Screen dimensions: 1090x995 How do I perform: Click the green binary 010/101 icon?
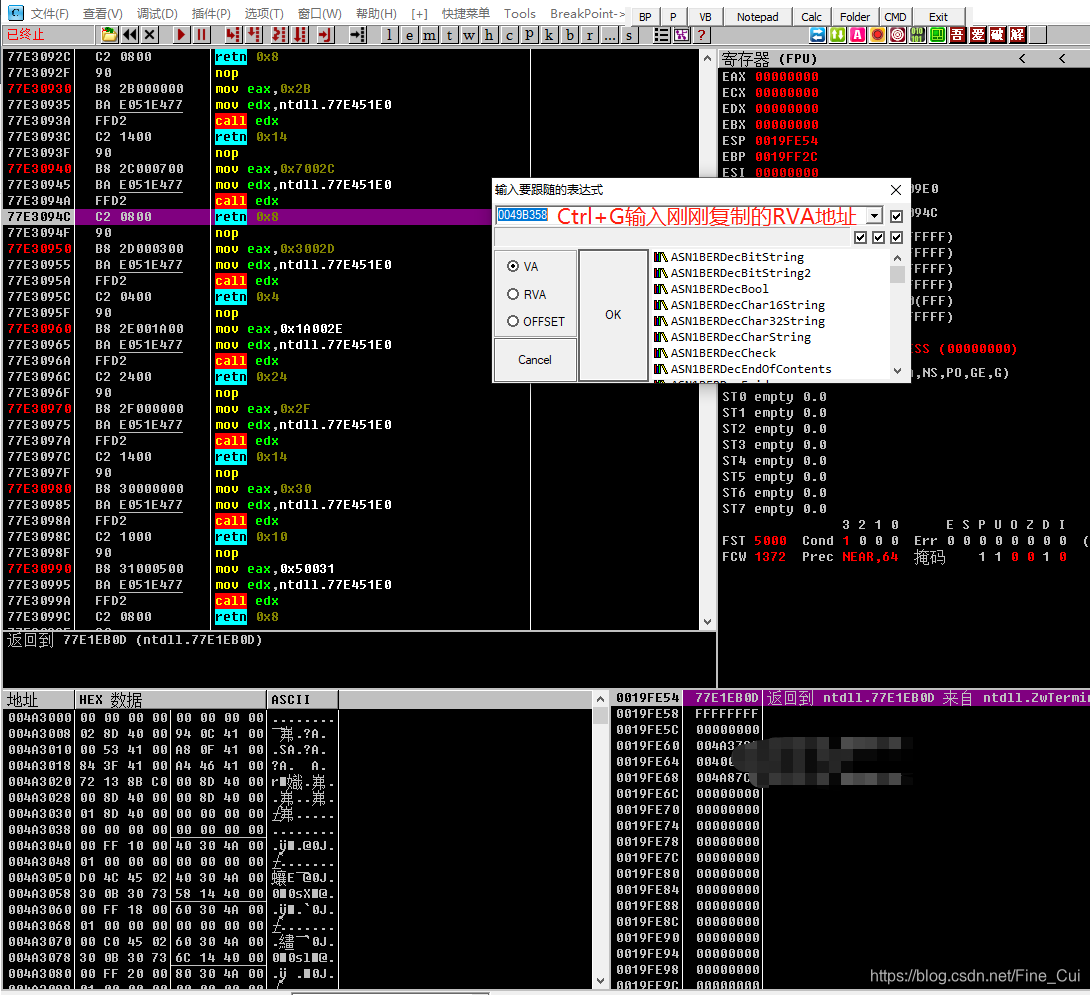coord(918,35)
